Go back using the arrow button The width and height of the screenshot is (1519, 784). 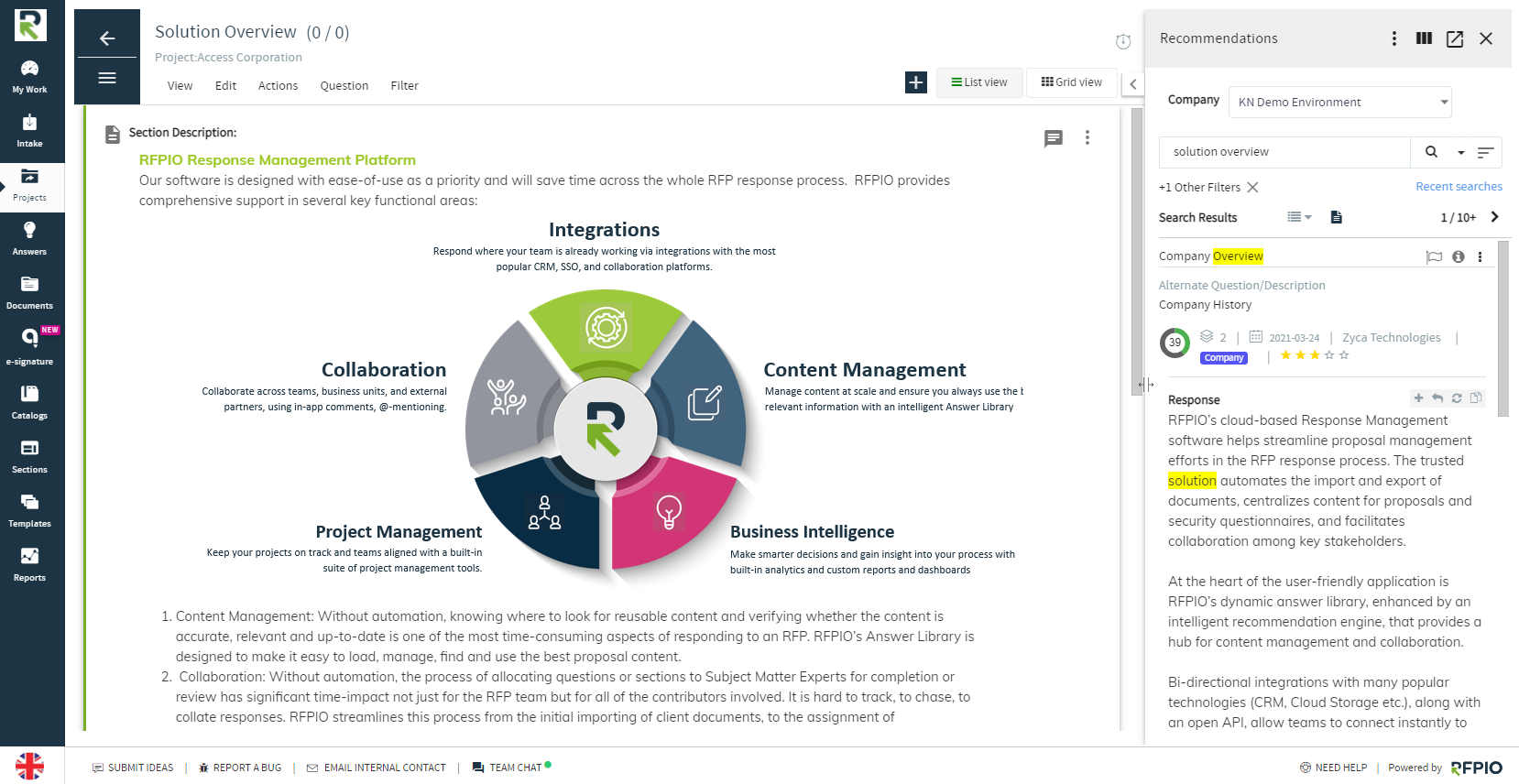pos(107,38)
